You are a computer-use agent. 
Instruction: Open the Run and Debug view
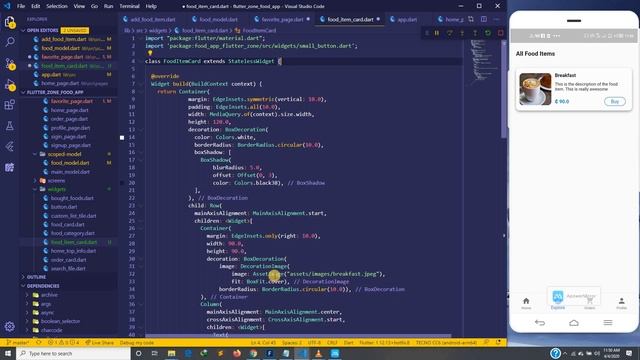10,84
